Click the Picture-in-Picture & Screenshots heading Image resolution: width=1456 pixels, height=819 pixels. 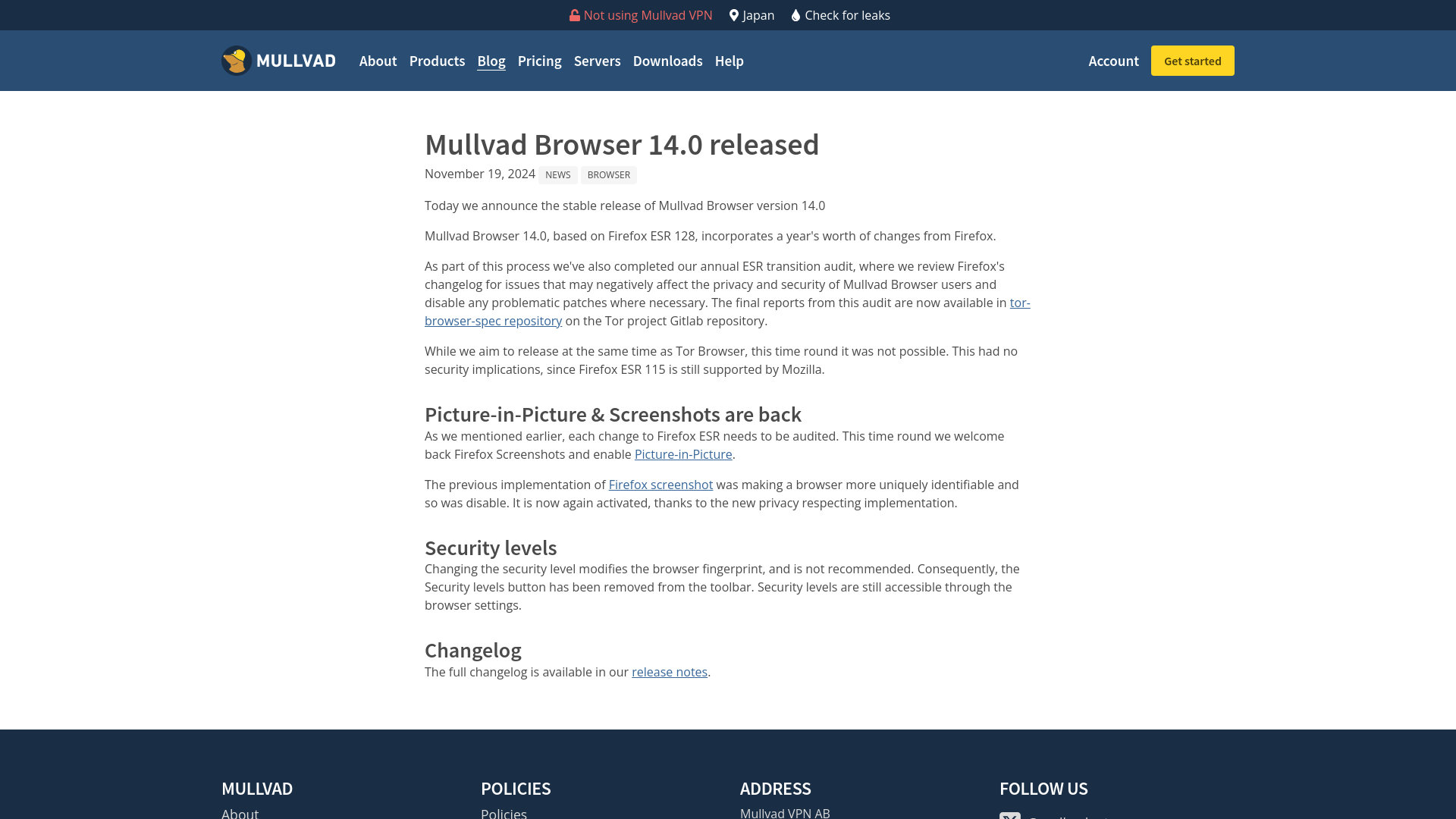pos(613,414)
